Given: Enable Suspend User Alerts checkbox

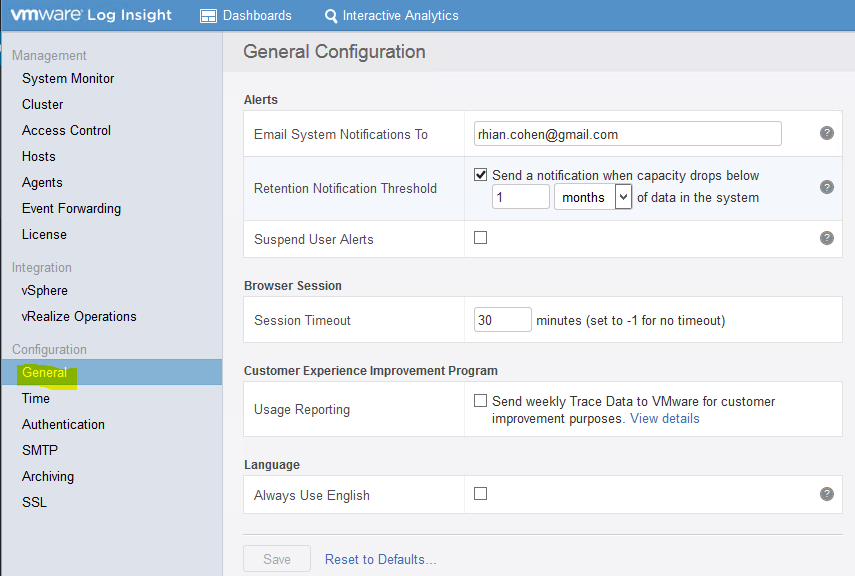Looking at the screenshot, I should (x=480, y=237).
